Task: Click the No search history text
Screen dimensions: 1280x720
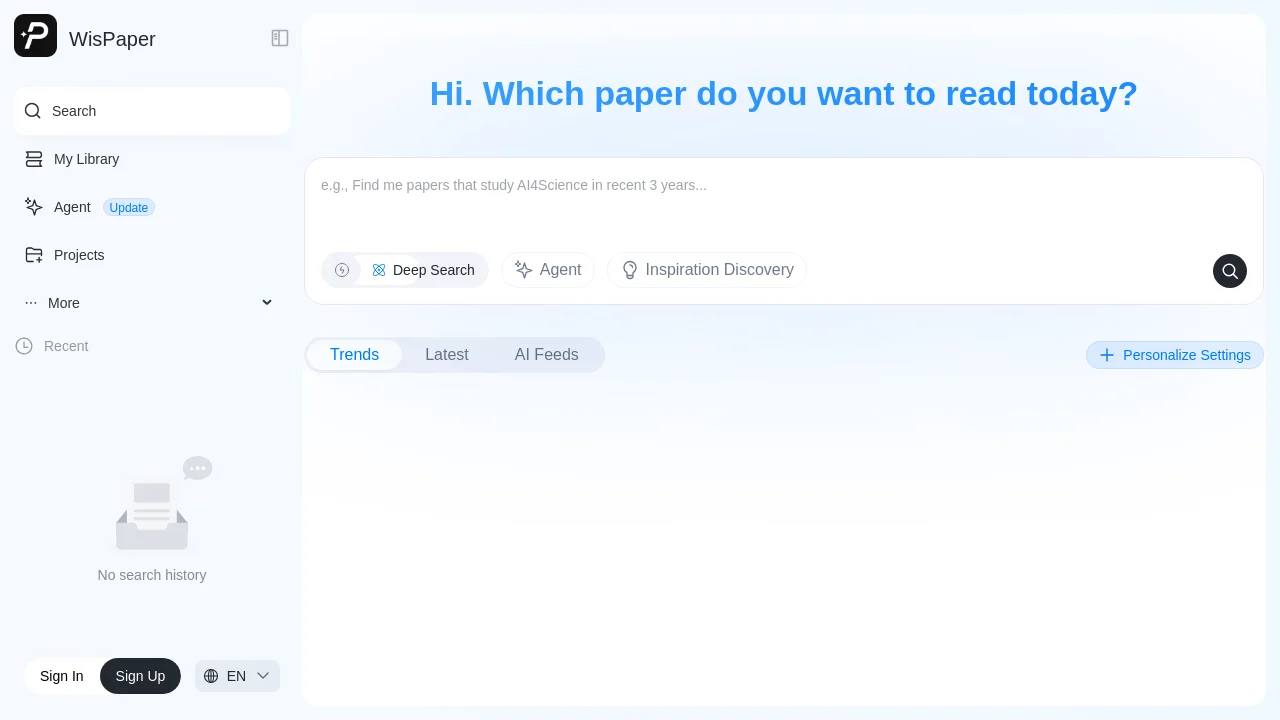Action: (x=152, y=575)
